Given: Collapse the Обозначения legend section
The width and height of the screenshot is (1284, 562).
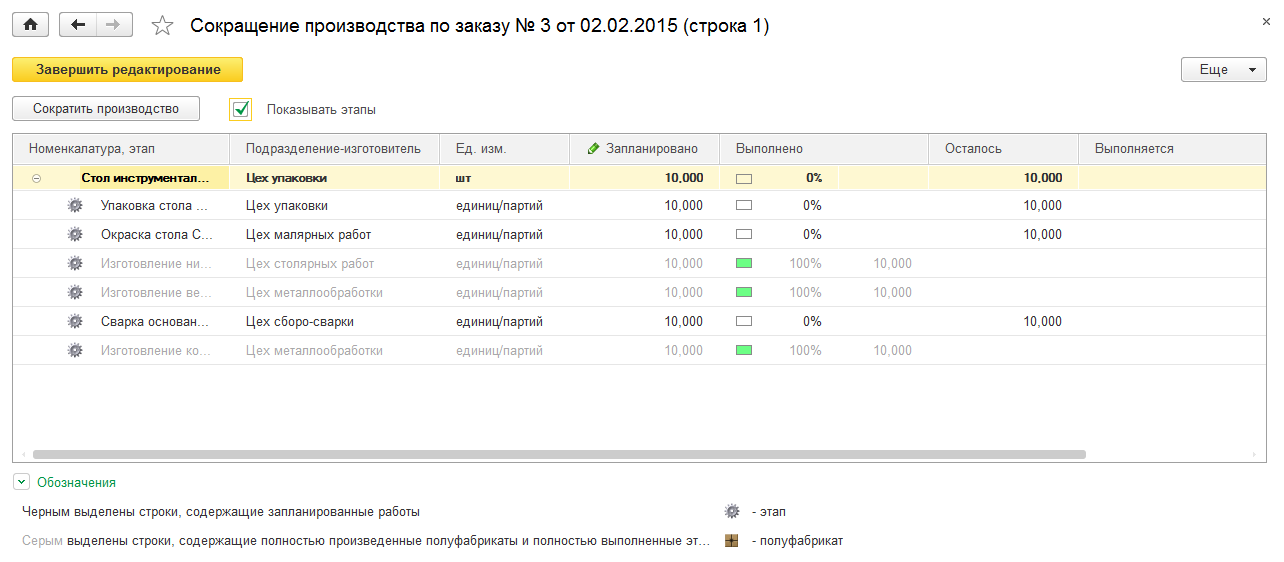Looking at the screenshot, I should [21, 482].
